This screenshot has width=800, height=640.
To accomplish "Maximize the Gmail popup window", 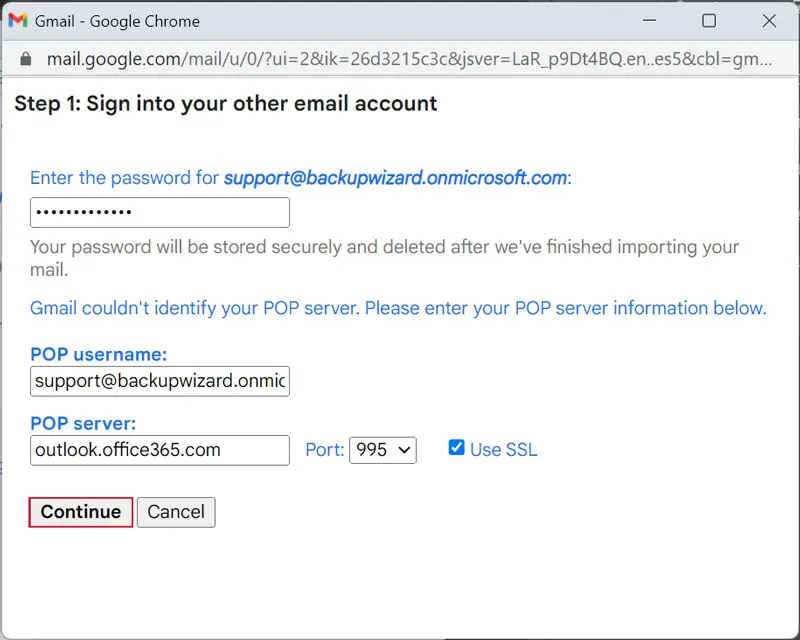I will coord(709,21).
